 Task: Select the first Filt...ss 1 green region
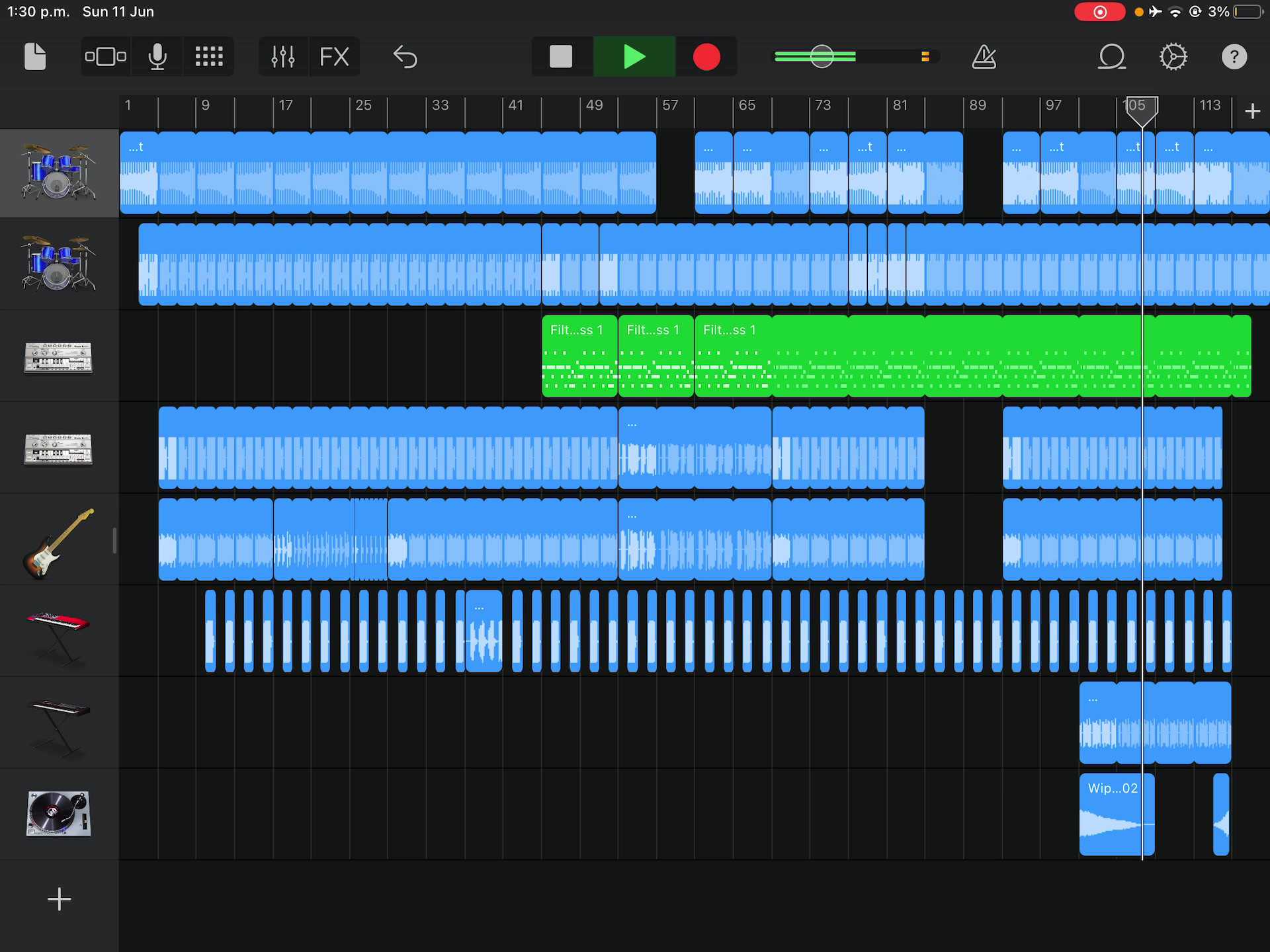(579, 356)
